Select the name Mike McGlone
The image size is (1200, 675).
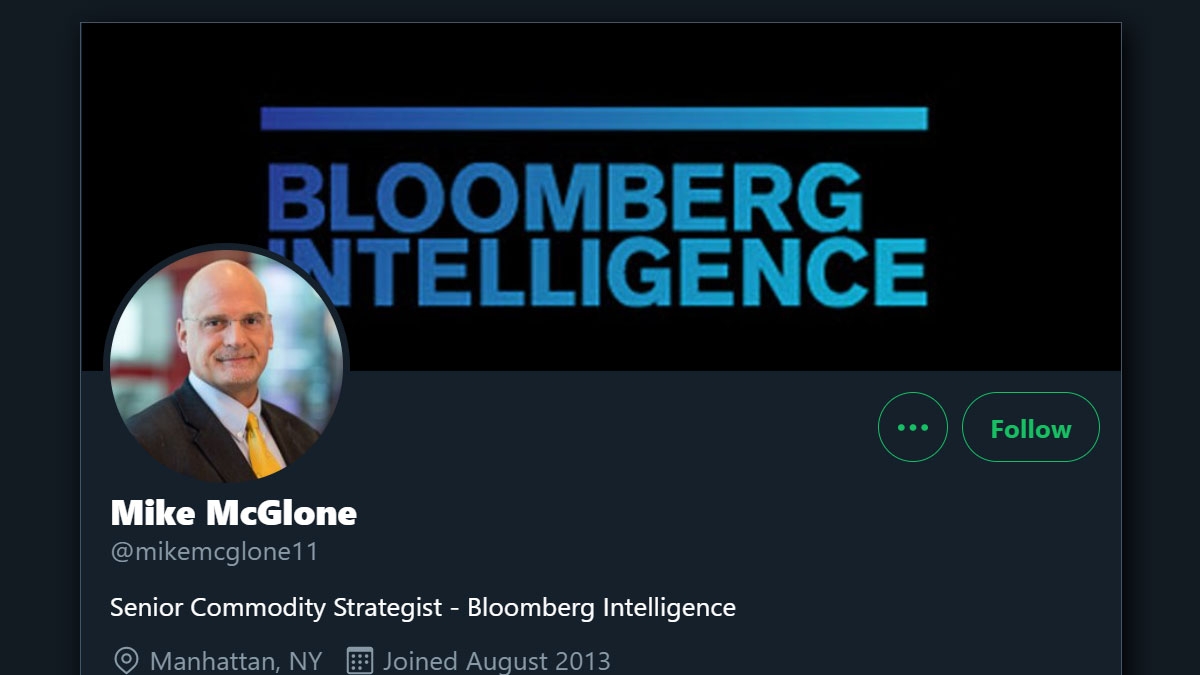(233, 514)
